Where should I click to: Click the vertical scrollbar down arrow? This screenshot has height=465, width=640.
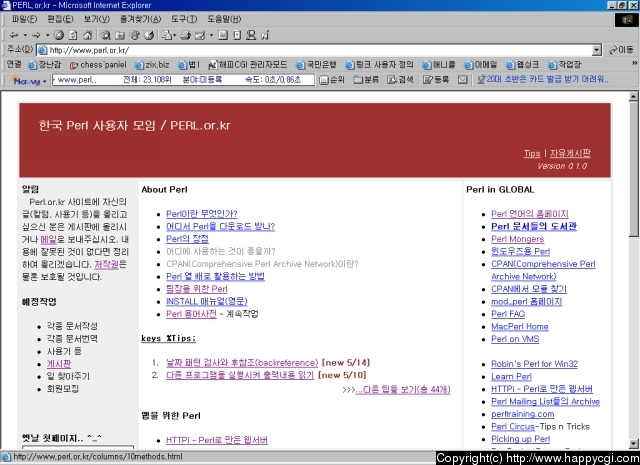coord(633,444)
